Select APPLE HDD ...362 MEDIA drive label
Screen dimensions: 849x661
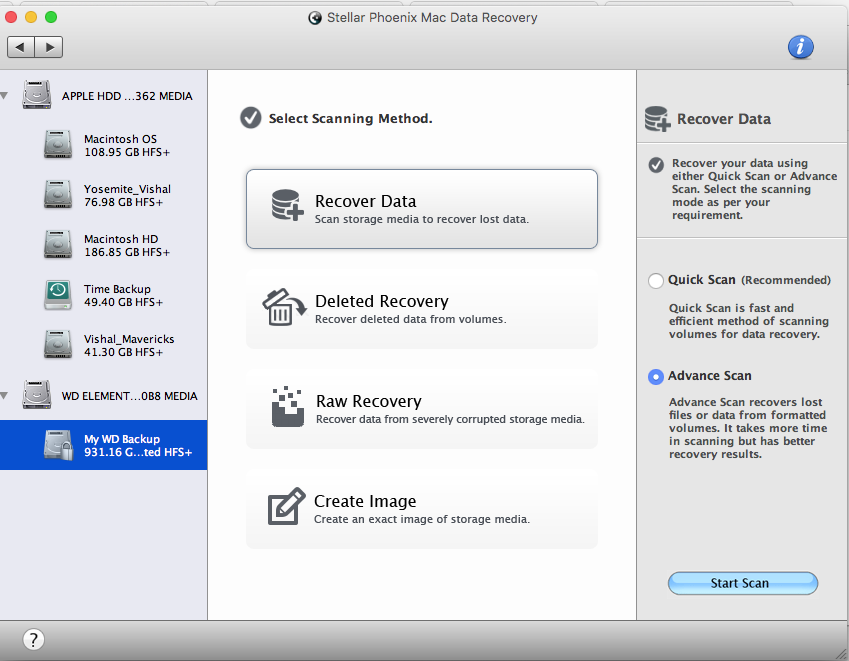127,96
